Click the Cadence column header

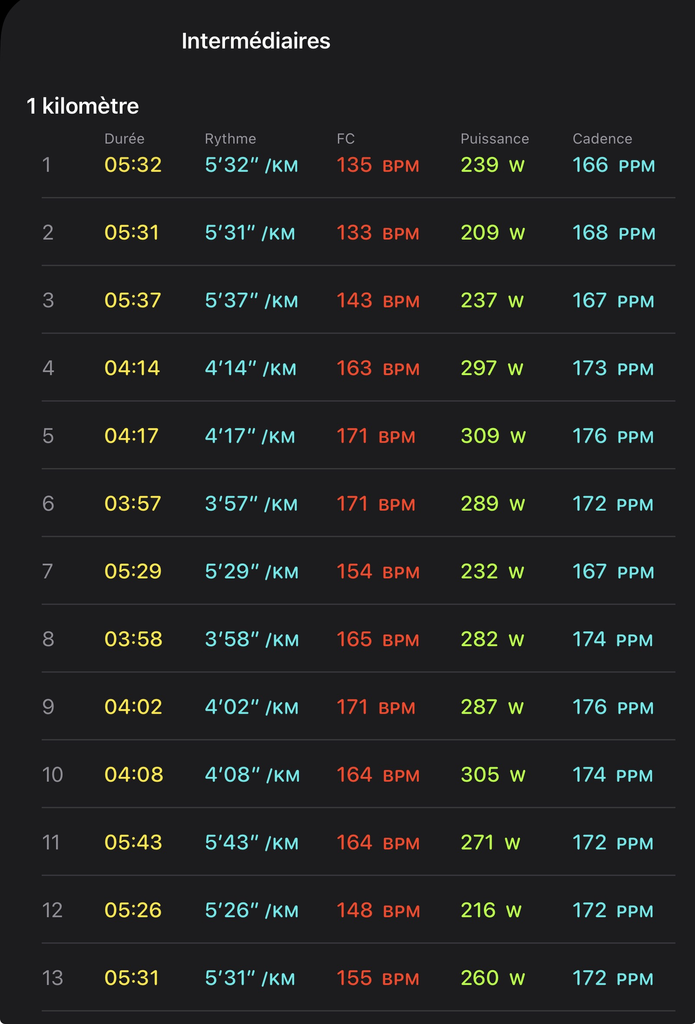click(602, 138)
